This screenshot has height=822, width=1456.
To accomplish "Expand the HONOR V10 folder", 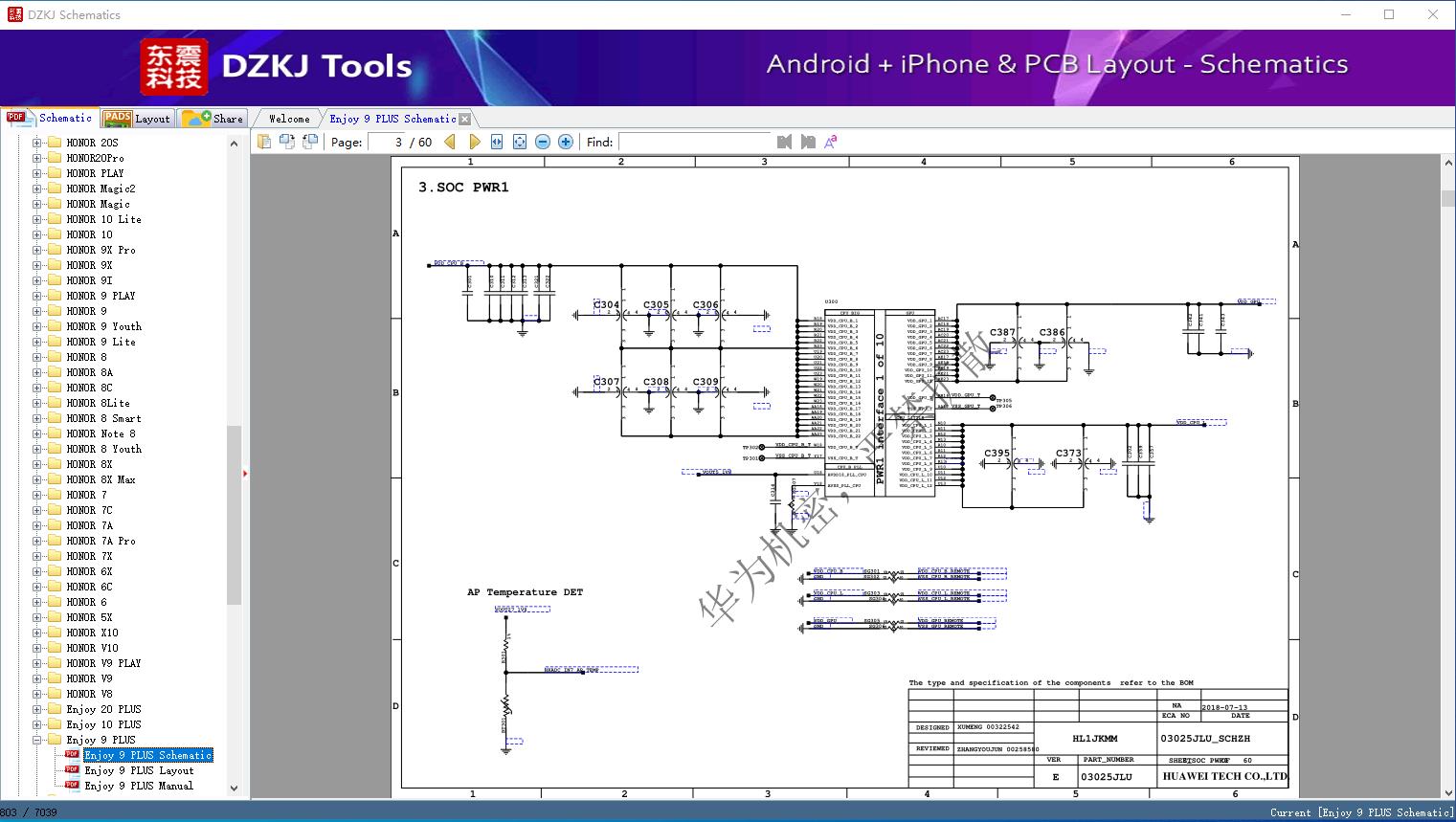I will [37, 648].
